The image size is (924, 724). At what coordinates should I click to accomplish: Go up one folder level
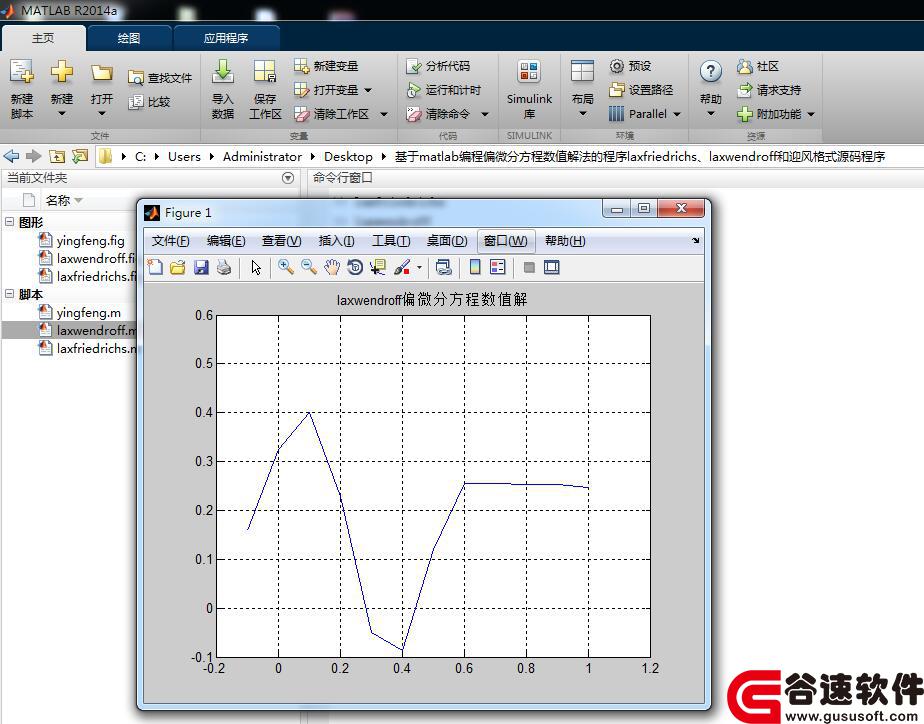(57, 156)
